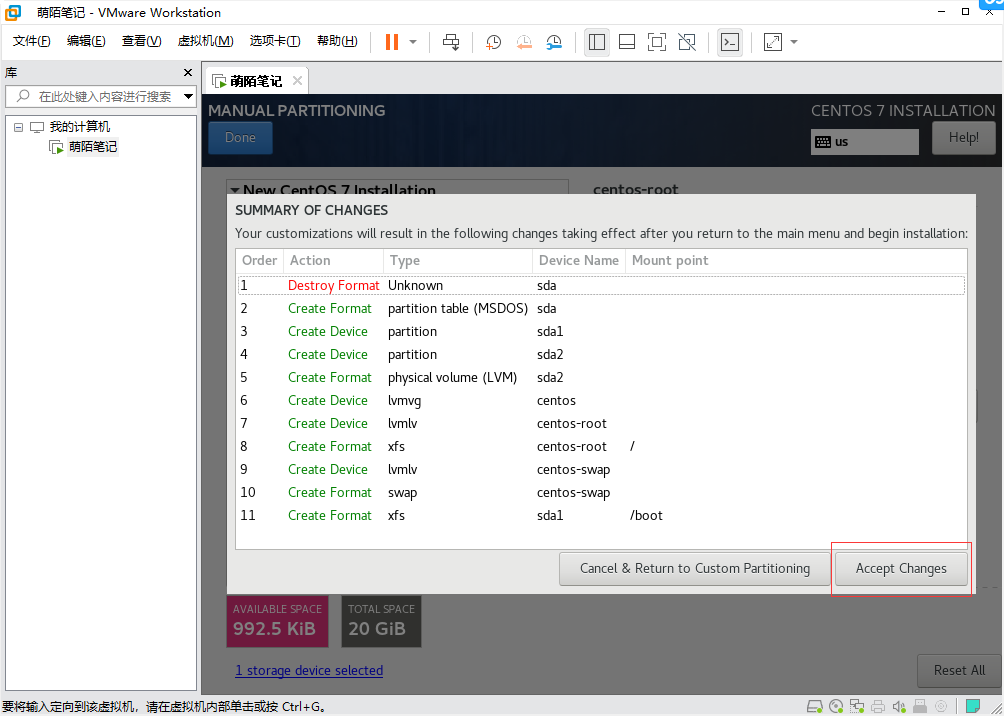Open the 查看(V) menu
Screen dimensions: 1004x716
[142, 41]
